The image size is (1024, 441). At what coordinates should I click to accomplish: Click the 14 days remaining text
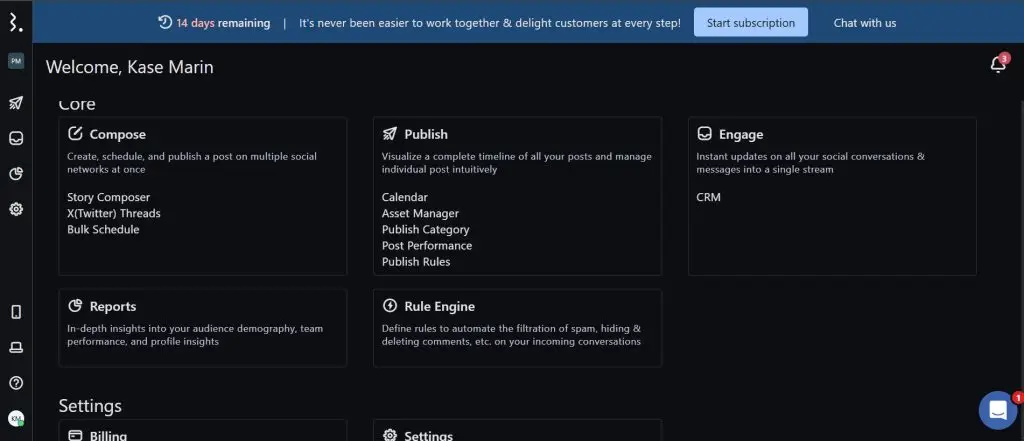[x=223, y=23]
